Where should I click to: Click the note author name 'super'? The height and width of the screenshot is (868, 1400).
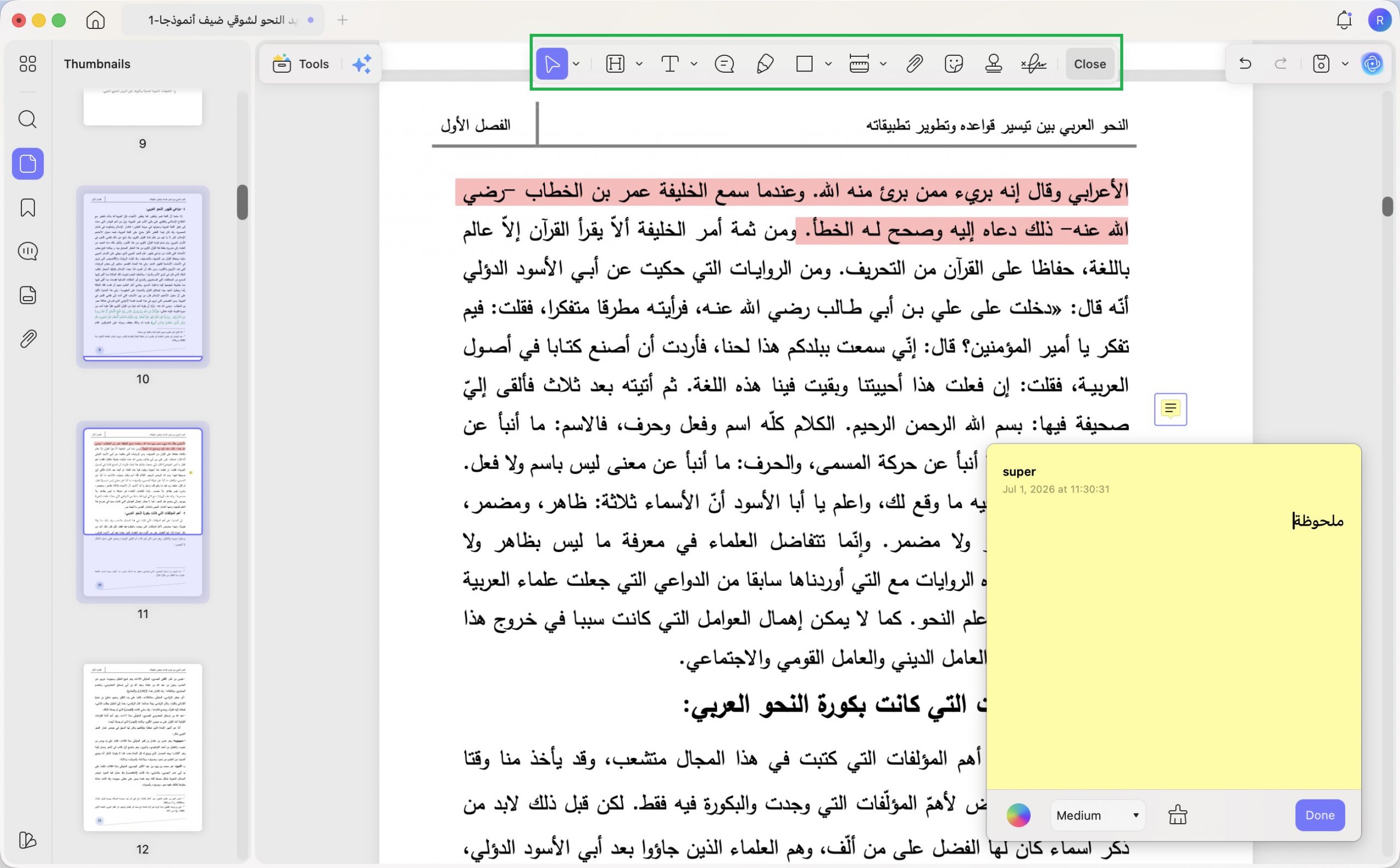pyautogui.click(x=1019, y=471)
